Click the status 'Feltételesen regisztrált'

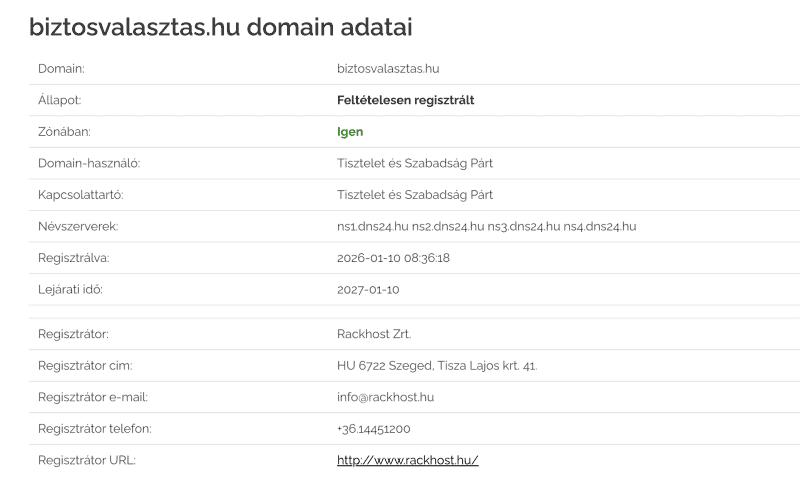tap(405, 100)
